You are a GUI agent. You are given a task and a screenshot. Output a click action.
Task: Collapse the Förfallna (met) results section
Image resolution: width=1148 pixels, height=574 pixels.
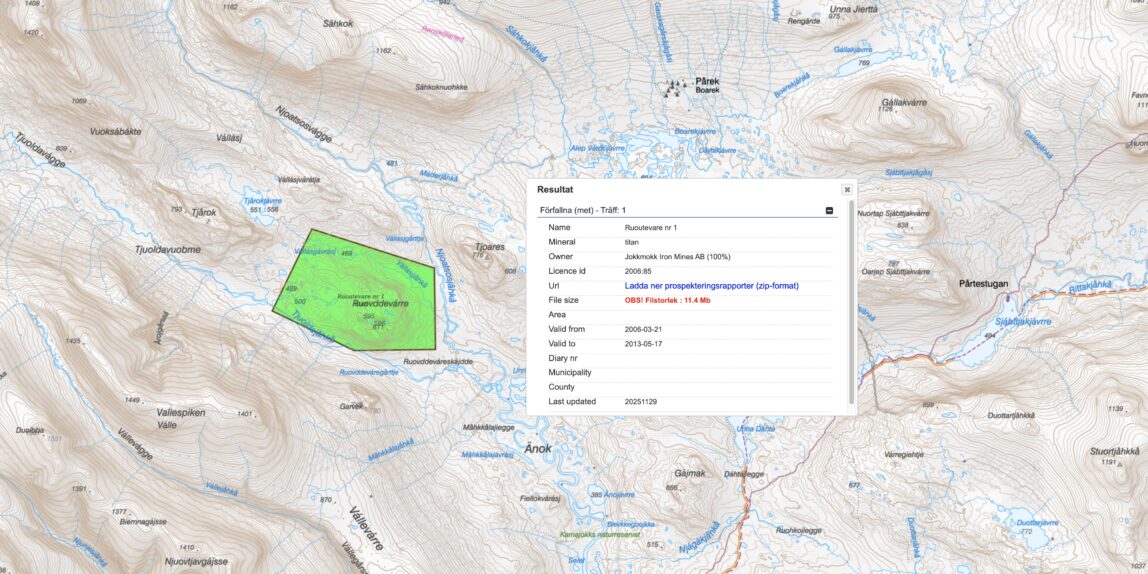point(829,210)
